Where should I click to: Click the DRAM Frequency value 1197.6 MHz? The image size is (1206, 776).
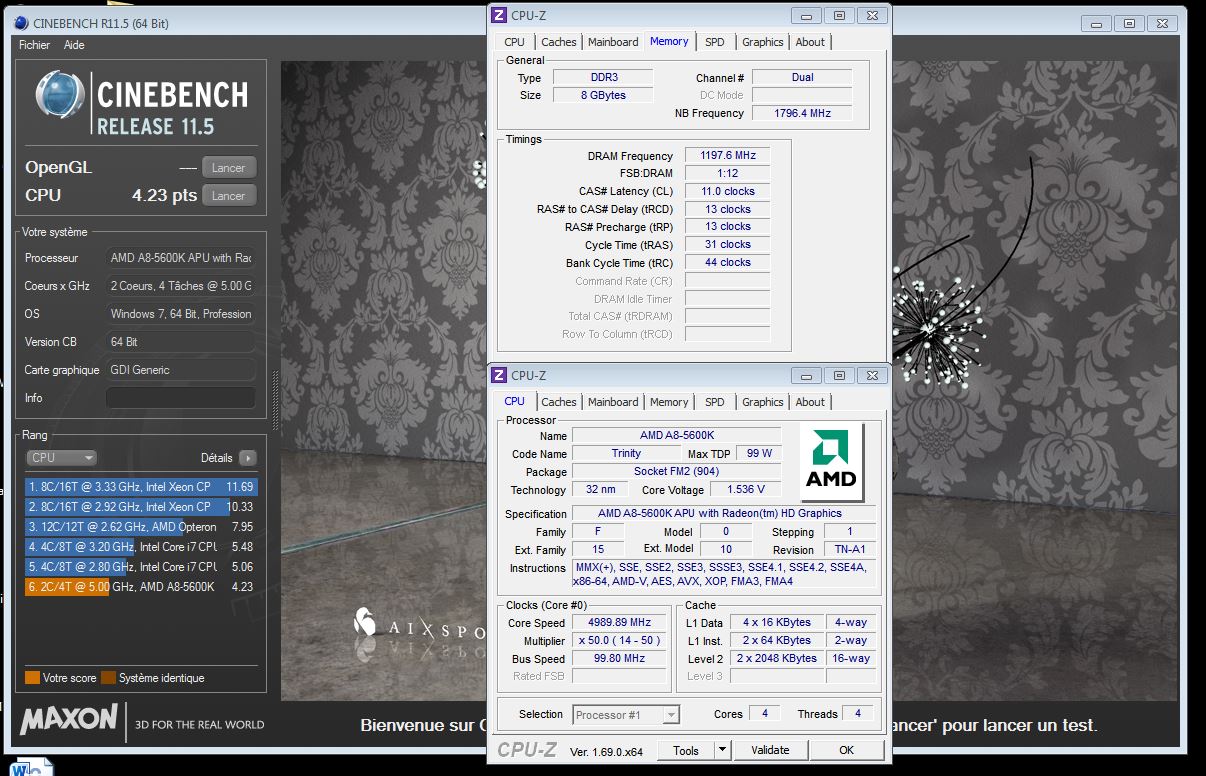pyautogui.click(x=727, y=156)
